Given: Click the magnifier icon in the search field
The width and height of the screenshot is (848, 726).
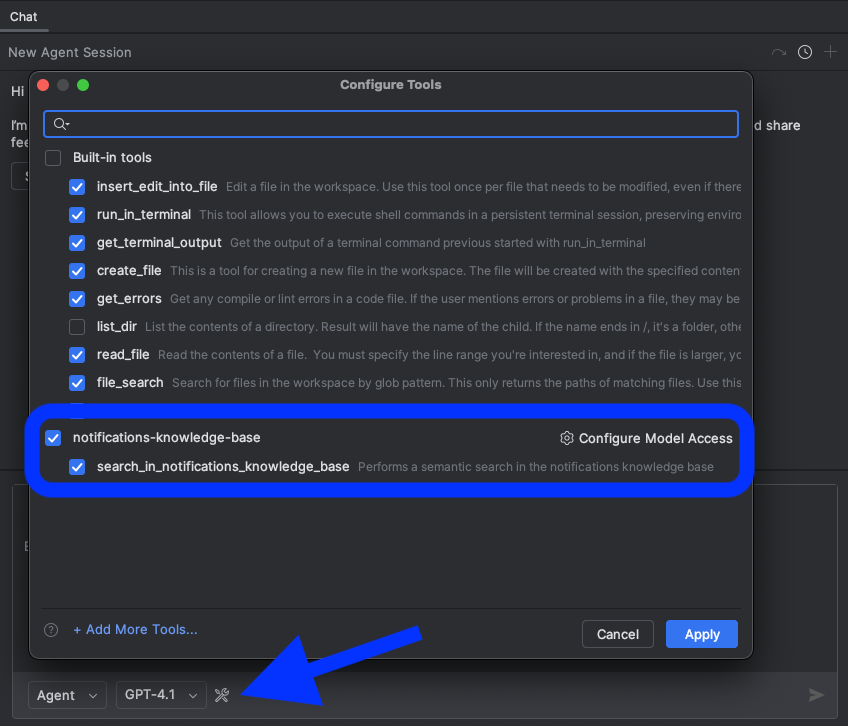Looking at the screenshot, I should pos(58,124).
